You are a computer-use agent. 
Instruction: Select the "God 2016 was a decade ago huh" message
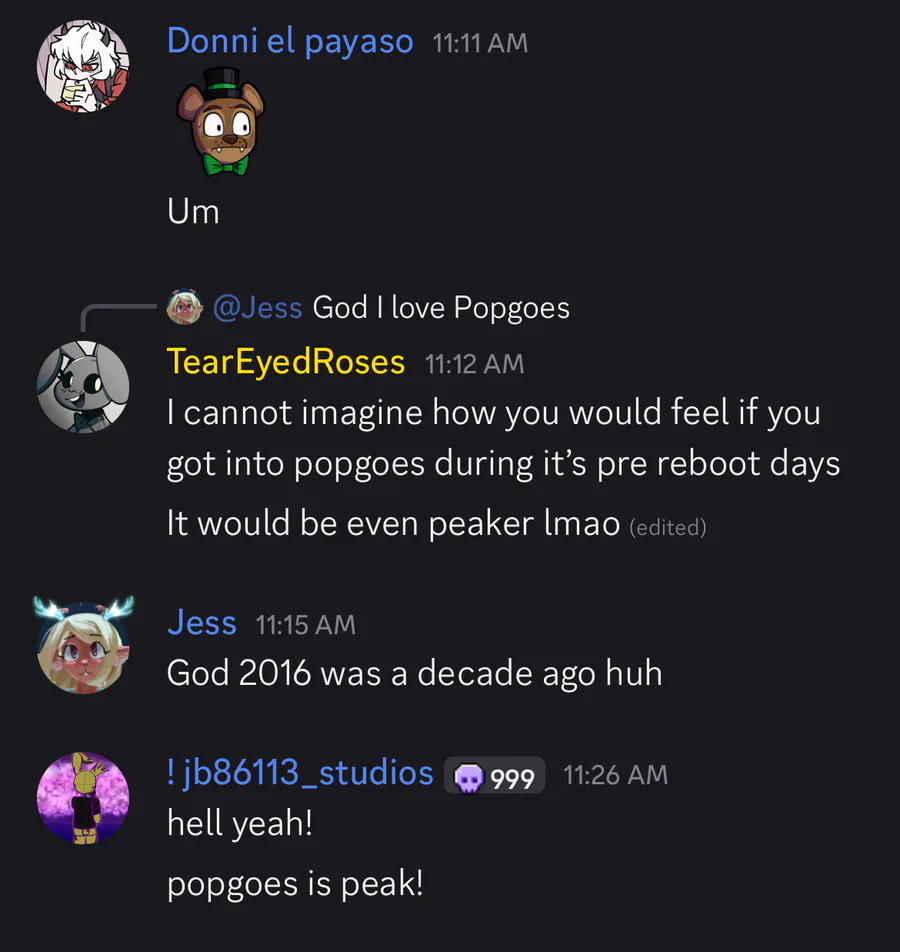pyautogui.click(x=414, y=673)
